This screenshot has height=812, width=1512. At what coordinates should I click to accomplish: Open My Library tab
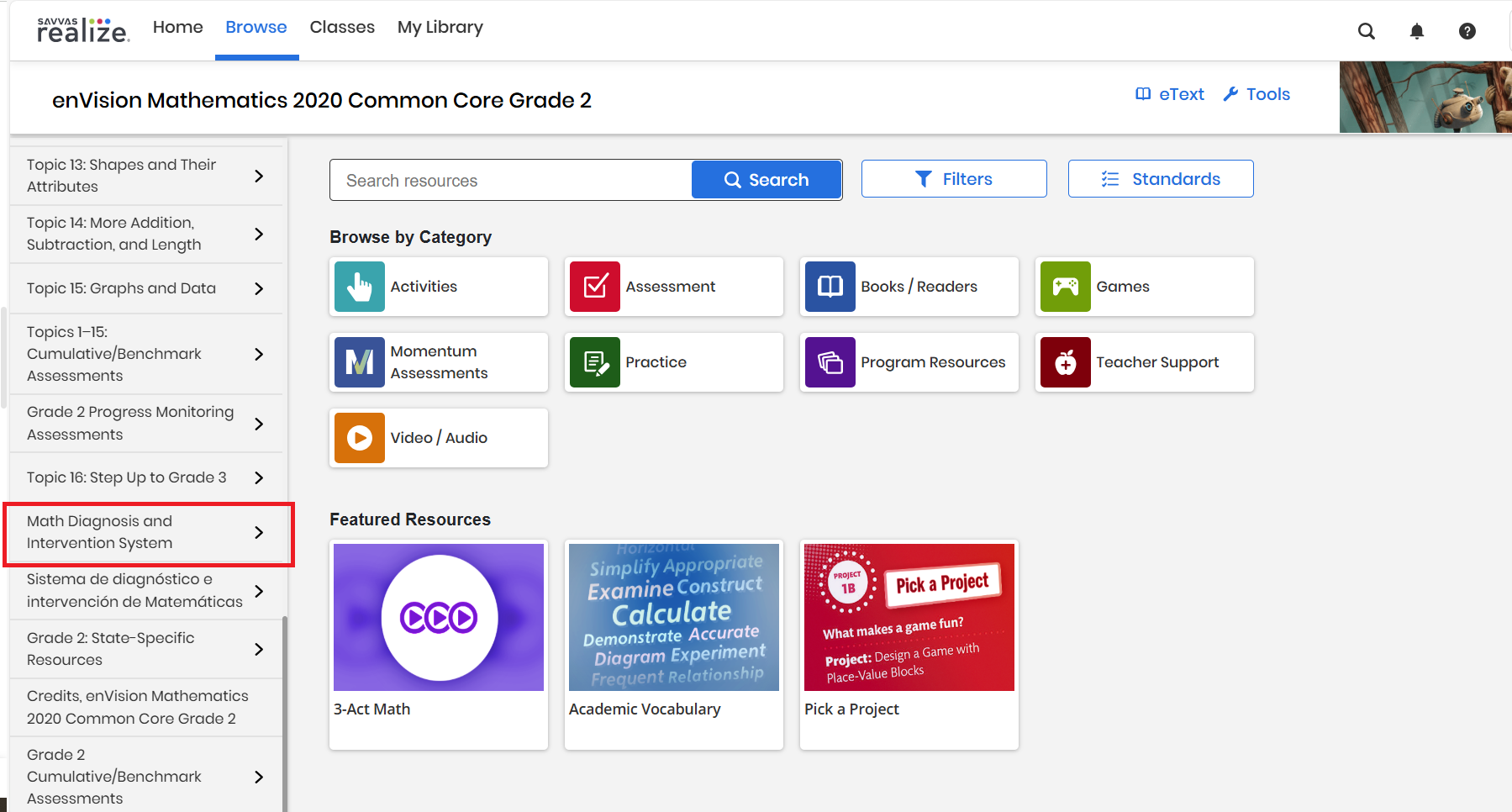click(x=440, y=27)
